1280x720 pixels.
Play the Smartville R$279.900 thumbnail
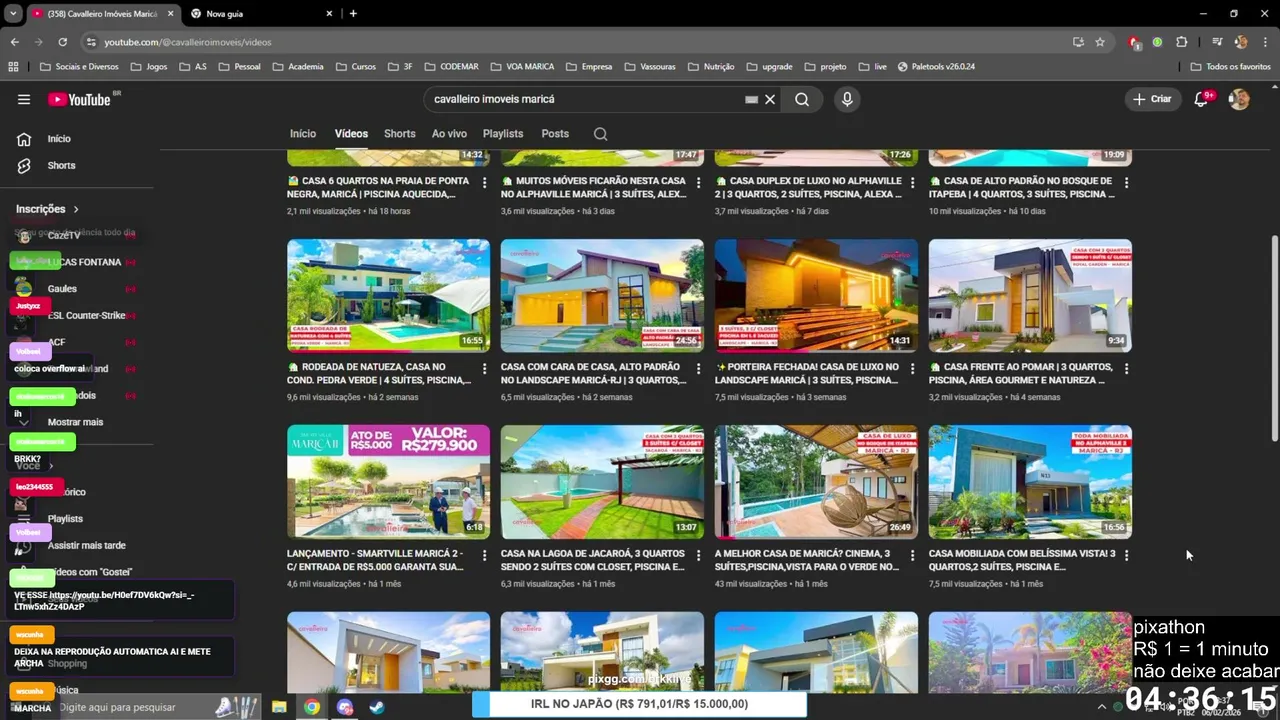click(388, 482)
